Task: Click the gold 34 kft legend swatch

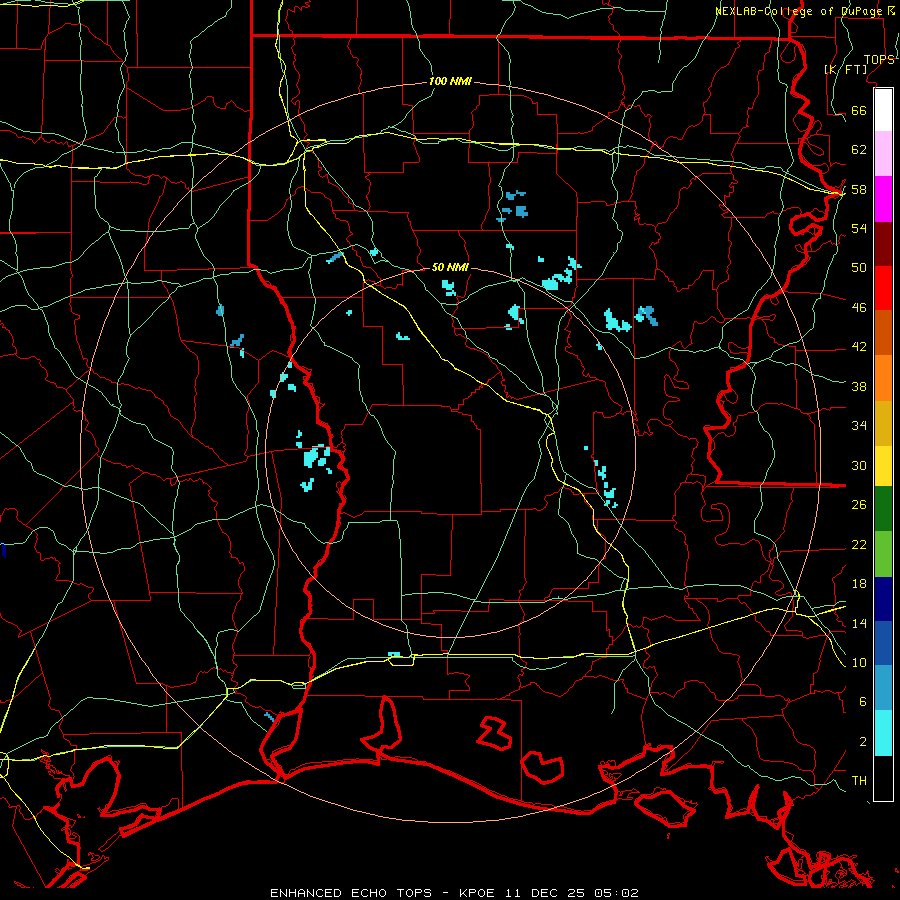Action: [883, 423]
